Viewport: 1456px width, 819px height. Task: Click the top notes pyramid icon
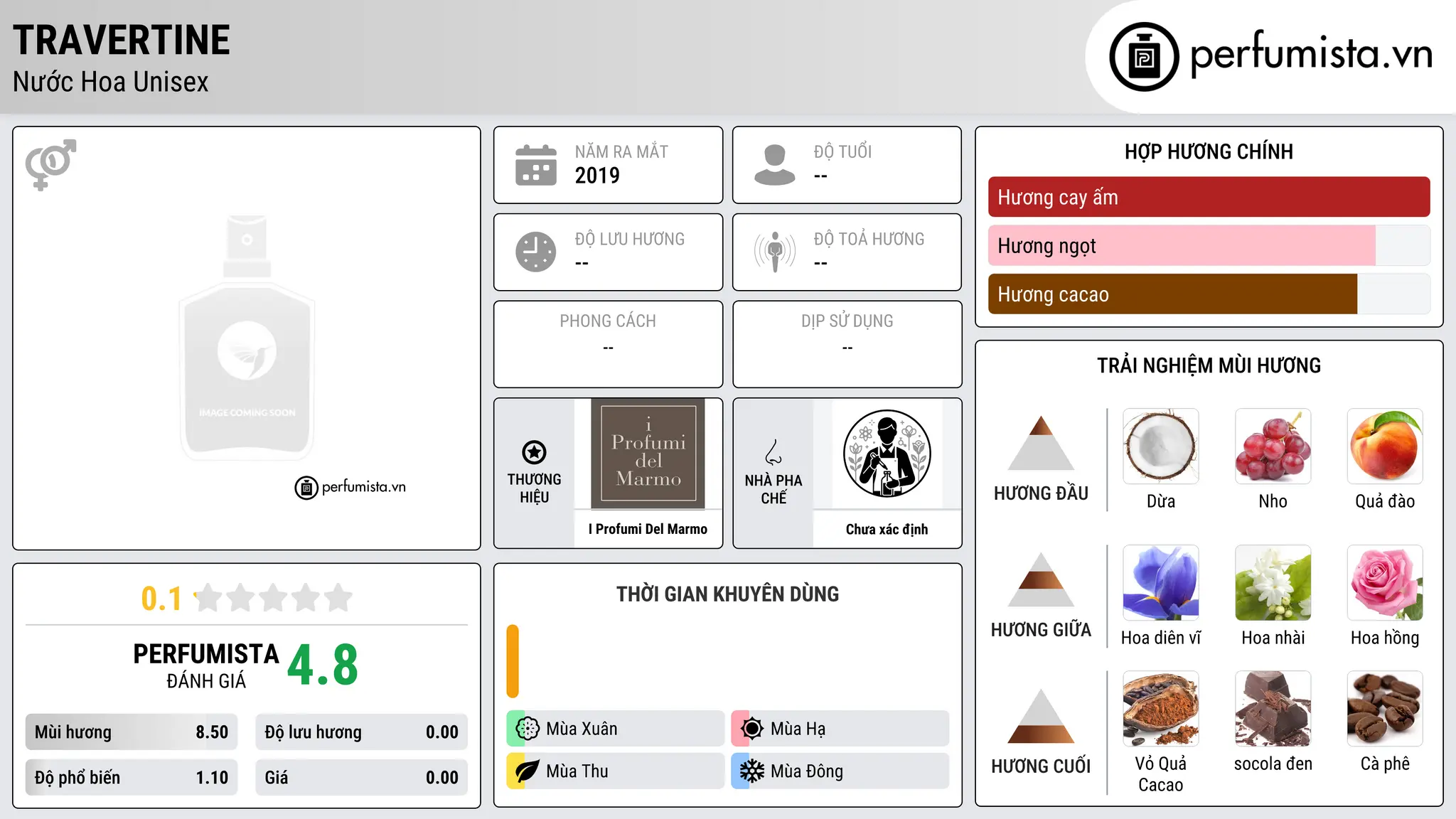1041,443
